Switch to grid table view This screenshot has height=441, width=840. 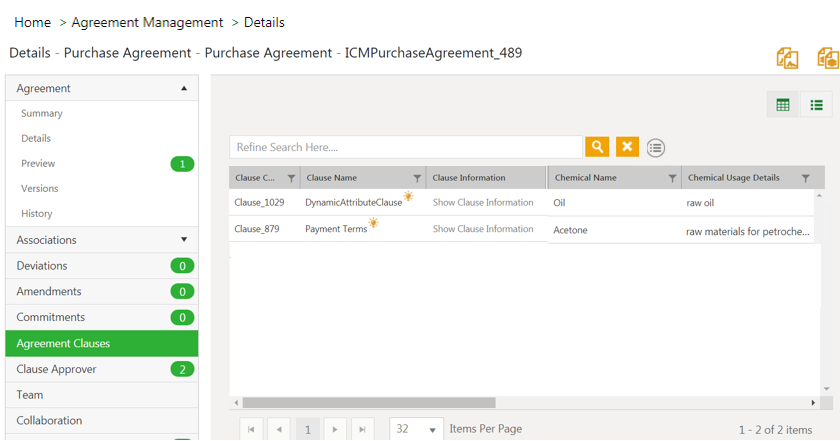783,105
